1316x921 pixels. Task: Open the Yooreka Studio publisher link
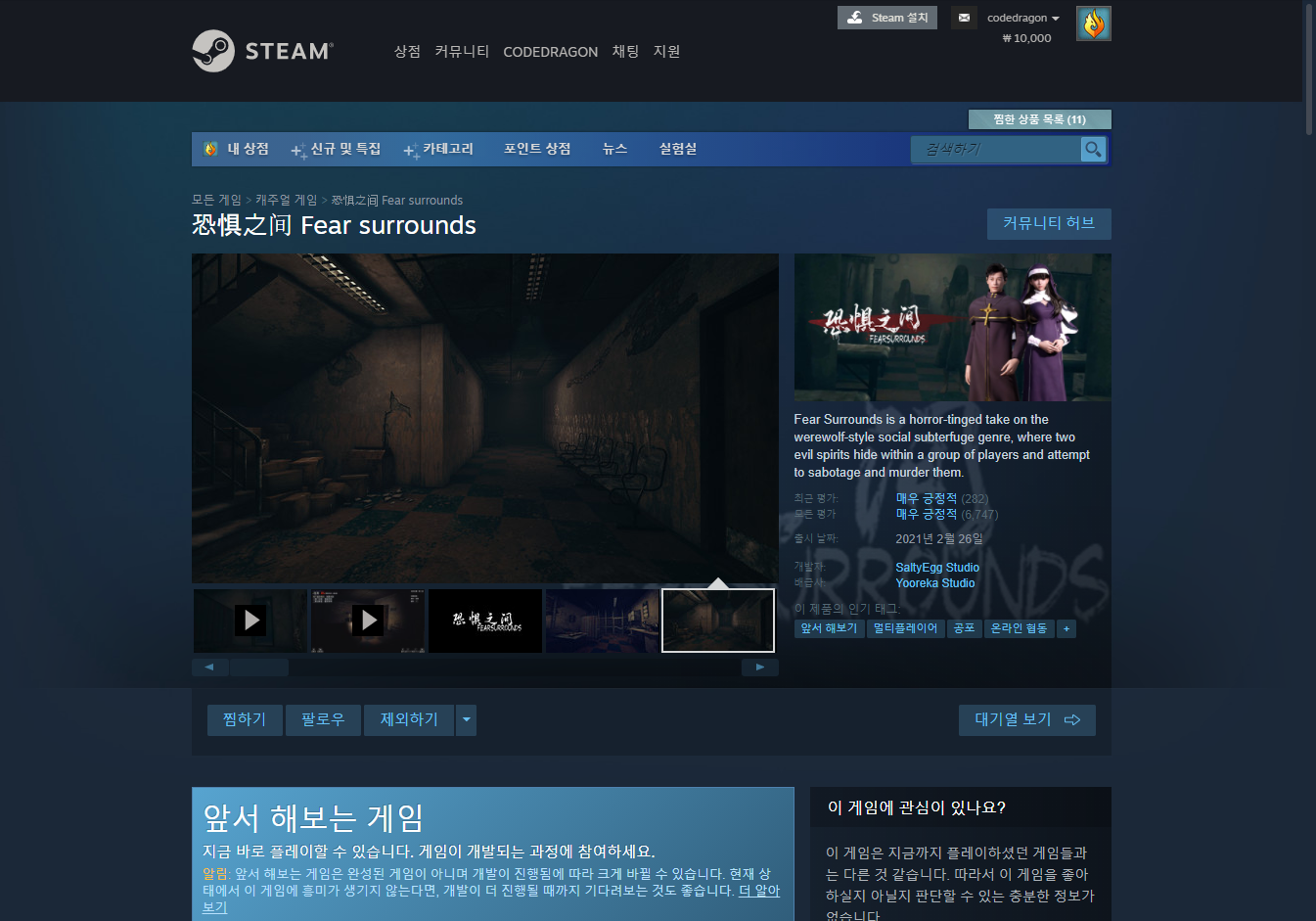[934, 583]
